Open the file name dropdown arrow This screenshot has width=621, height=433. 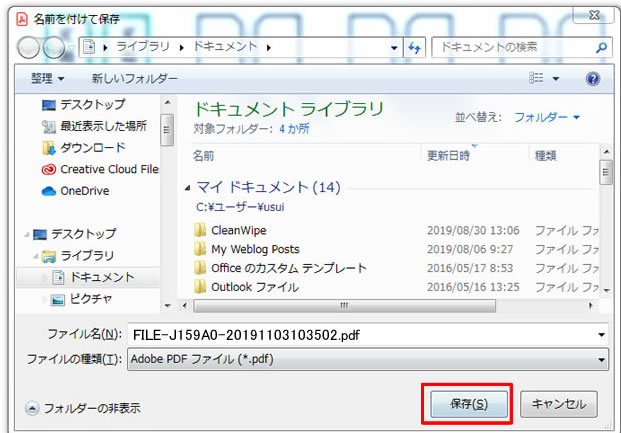click(601, 335)
